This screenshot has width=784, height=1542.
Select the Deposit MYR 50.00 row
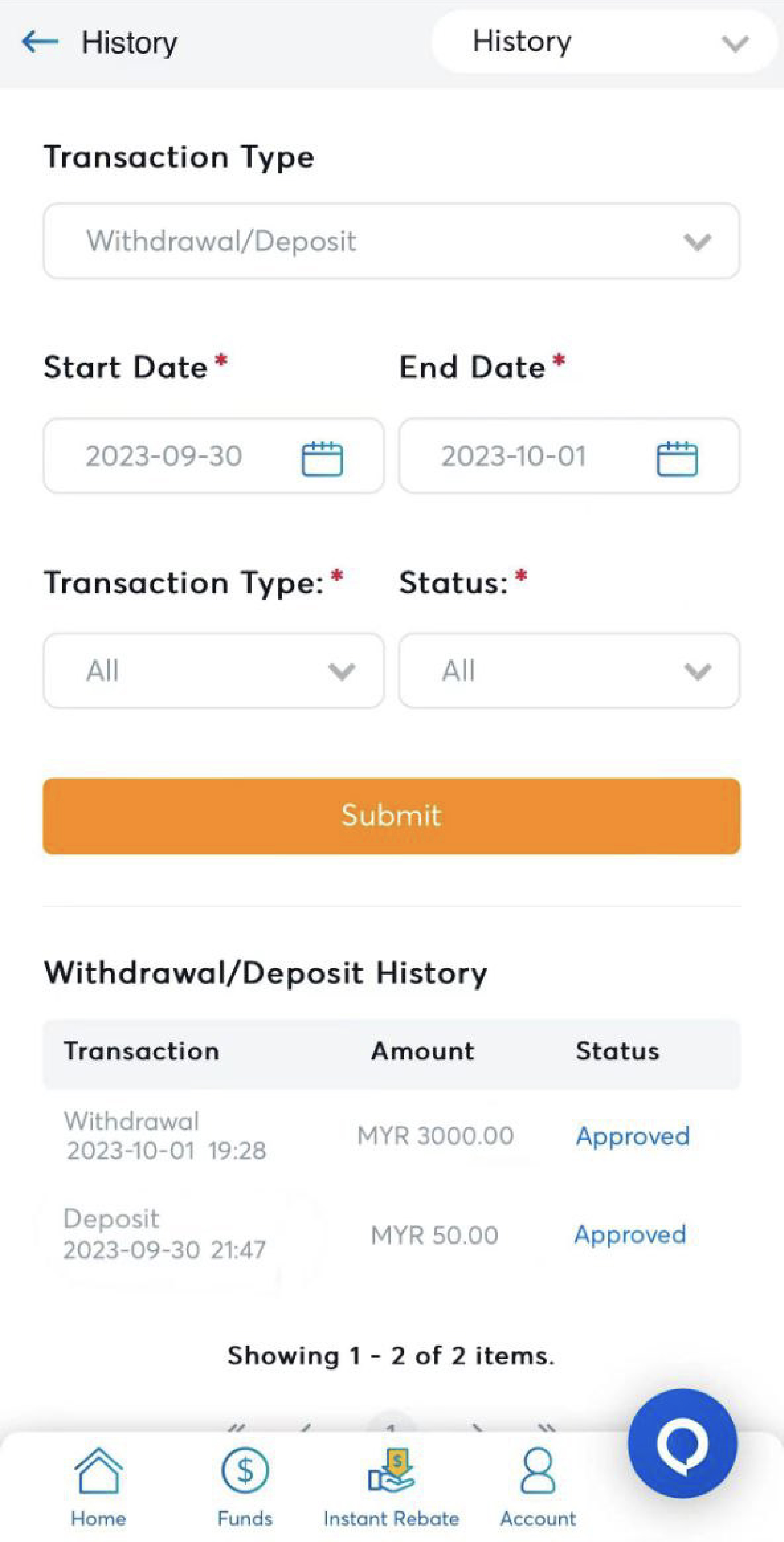pos(391,1234)
